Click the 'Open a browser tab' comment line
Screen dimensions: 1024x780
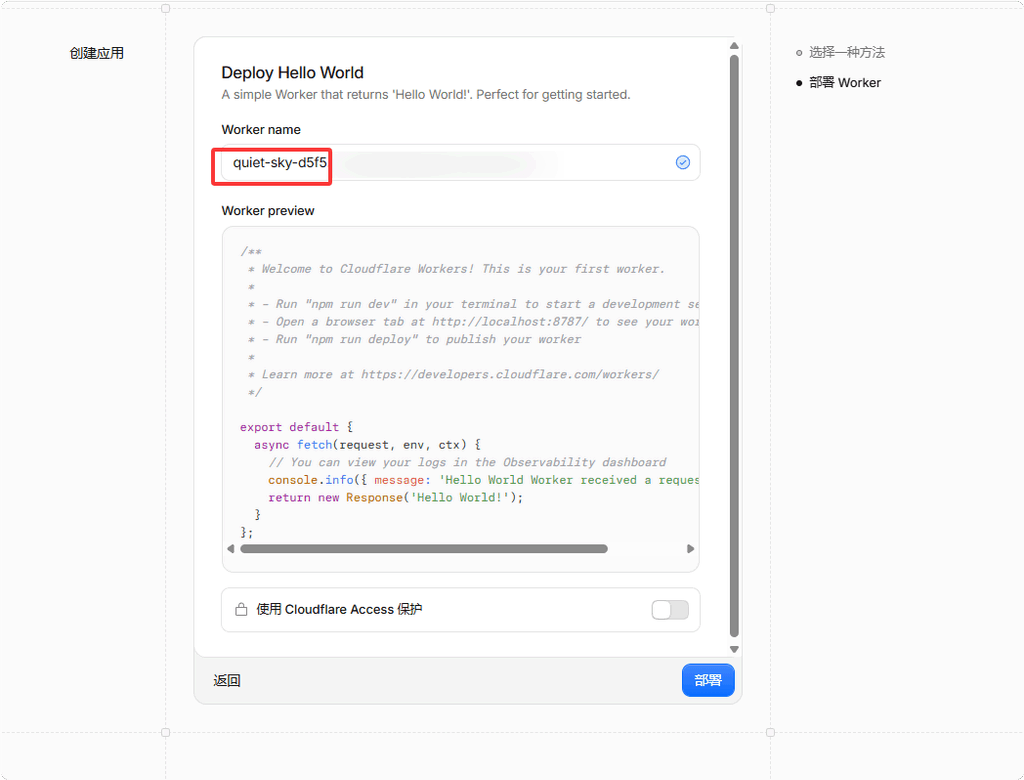pyautogui.click(x=473, y=322)
